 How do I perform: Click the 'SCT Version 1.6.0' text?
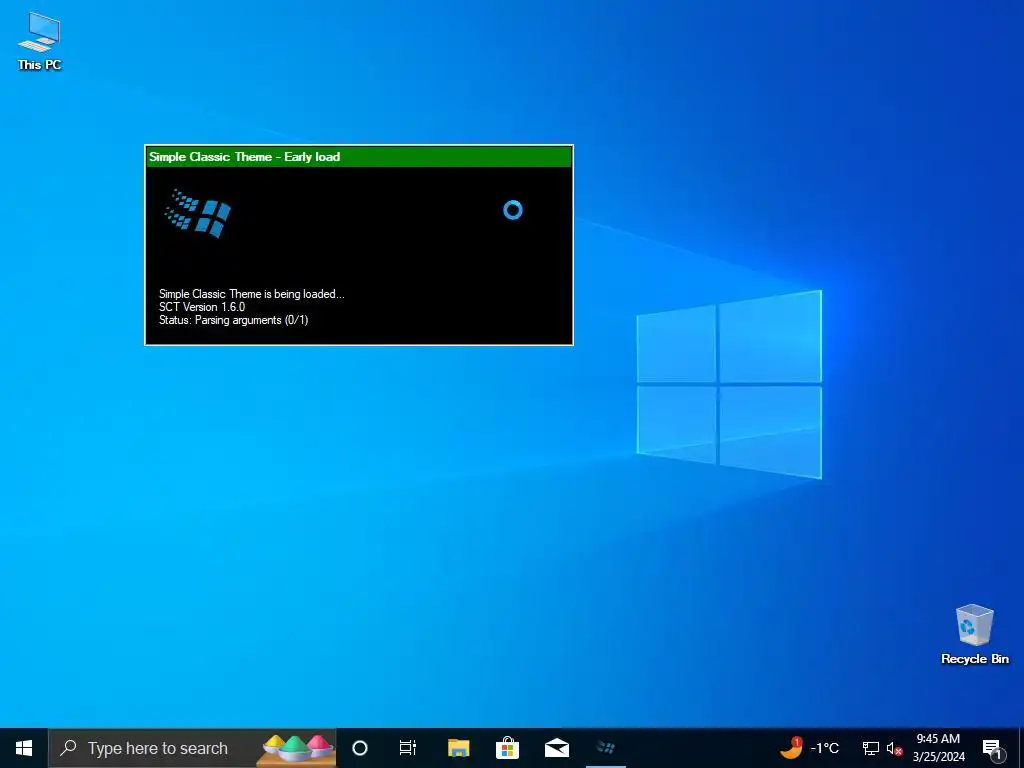(202, 307)
